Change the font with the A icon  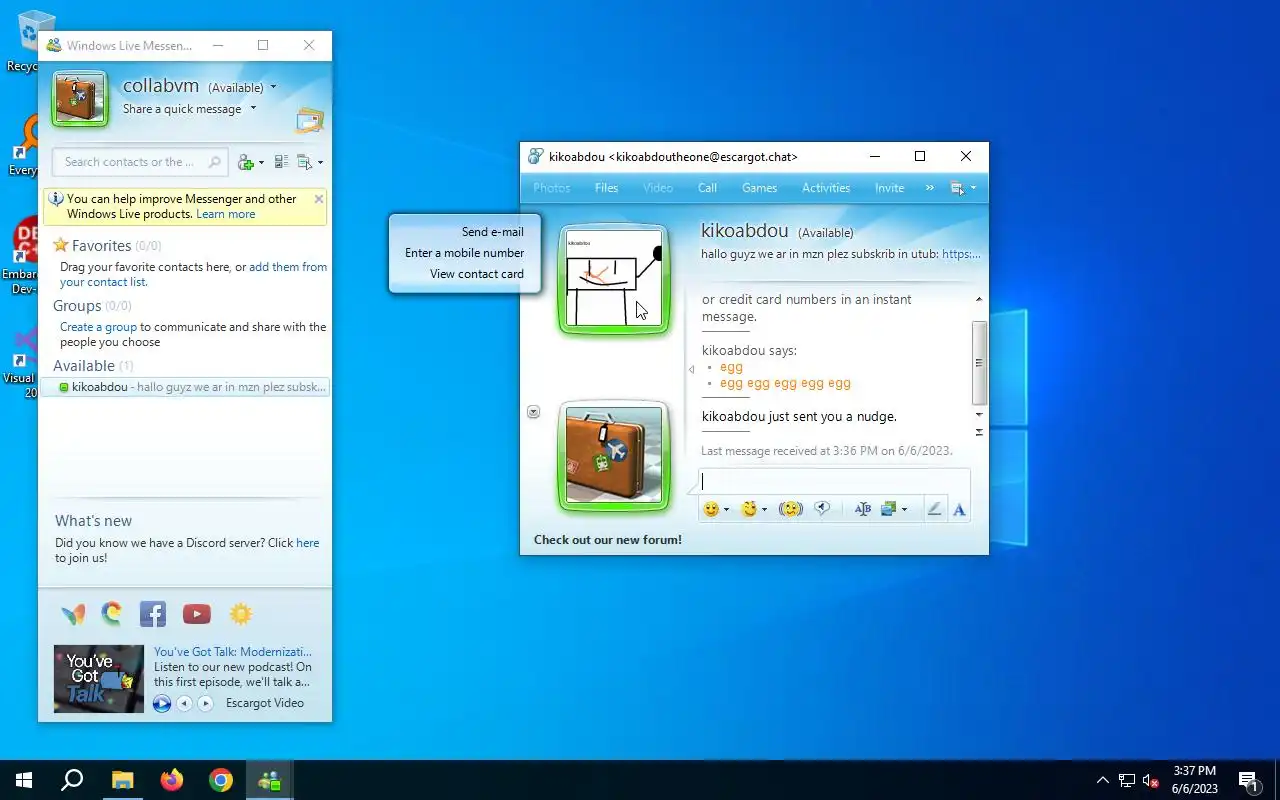click(959, 509)
